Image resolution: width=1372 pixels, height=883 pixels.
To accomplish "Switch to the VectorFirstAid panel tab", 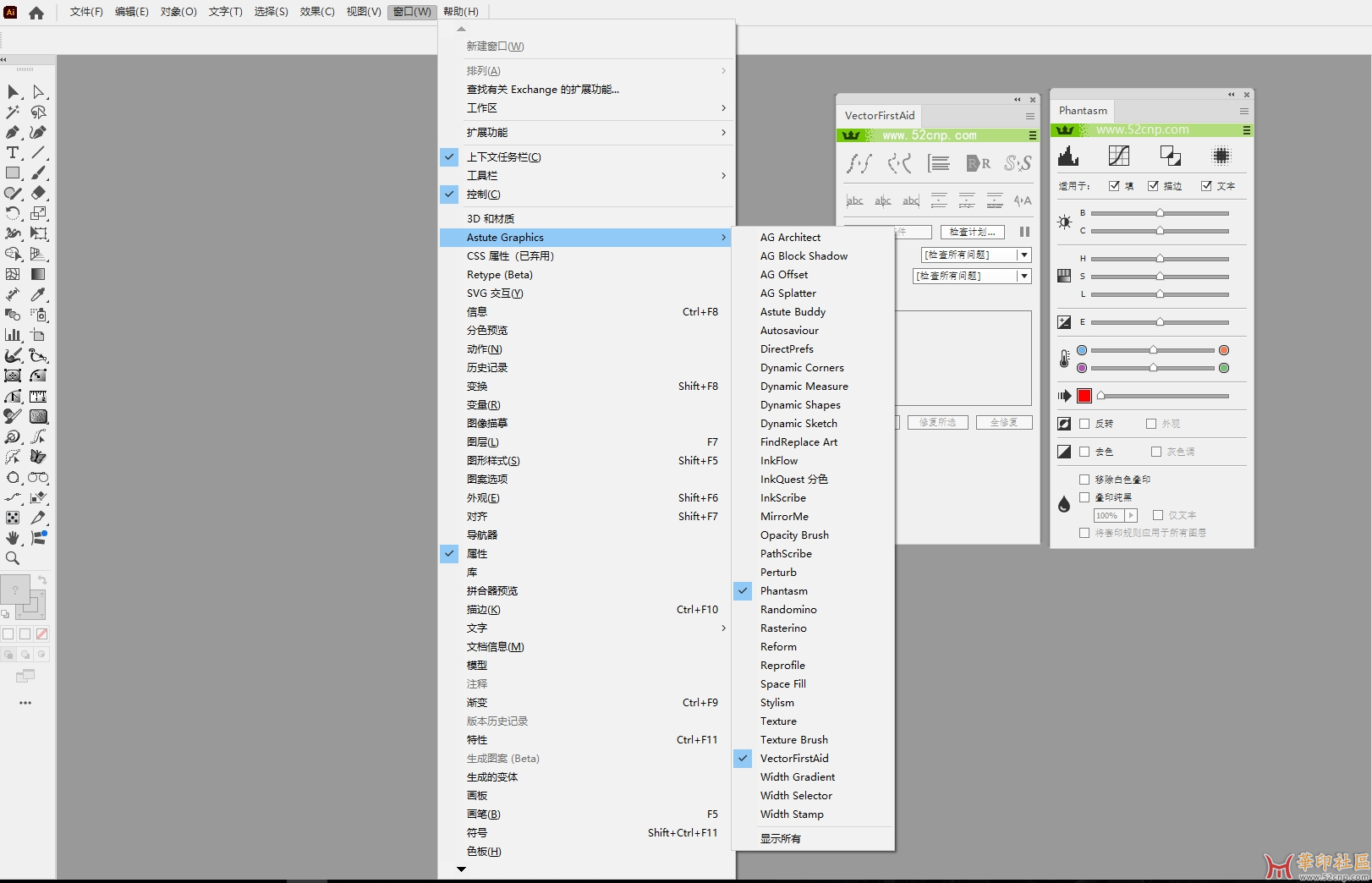I will click(x=880, y=116).
